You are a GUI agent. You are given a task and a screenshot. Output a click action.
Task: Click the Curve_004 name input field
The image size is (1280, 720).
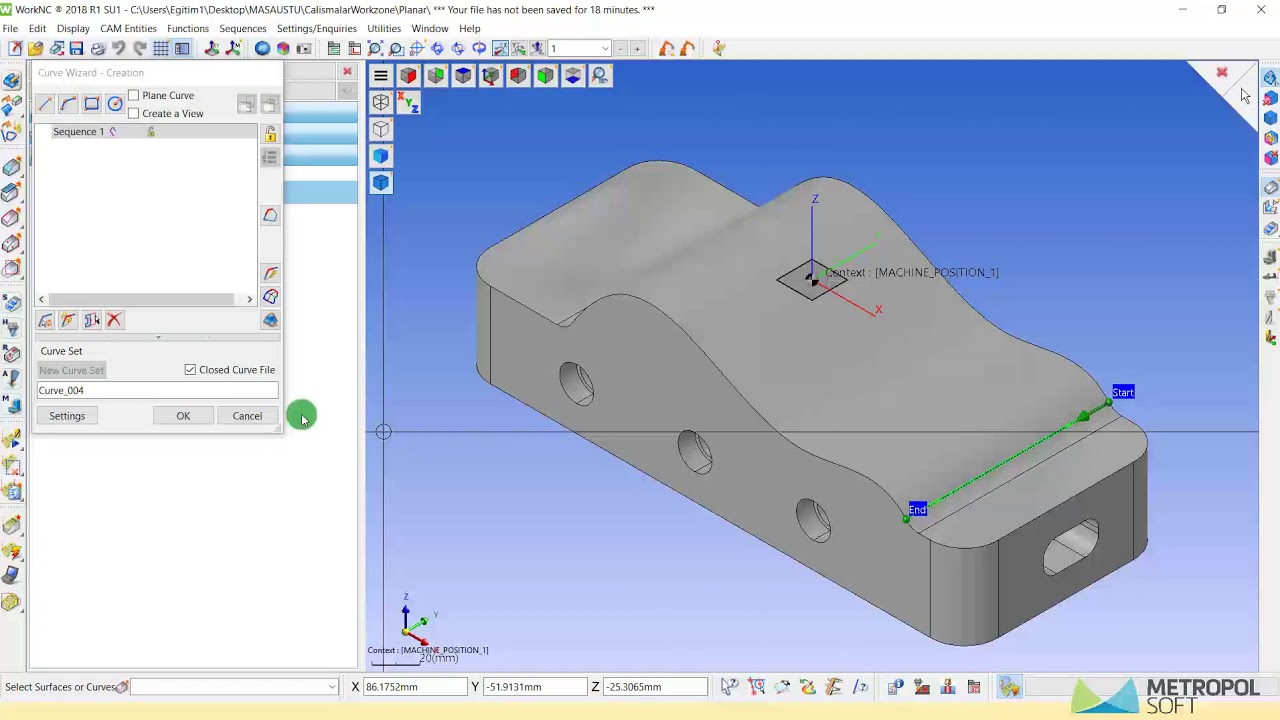click(x=157, y=391)
